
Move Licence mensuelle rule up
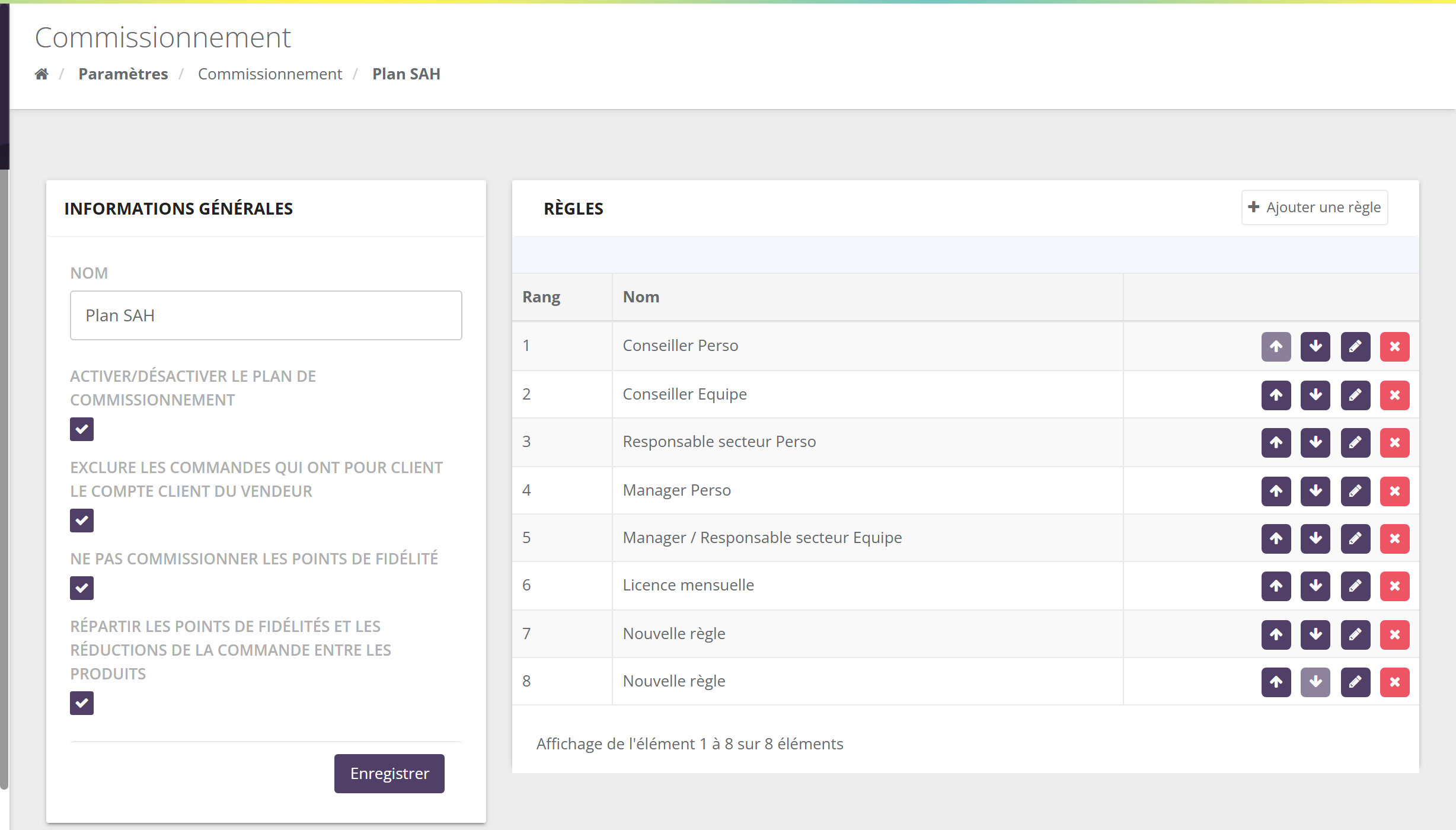[x=1276, y=586]
